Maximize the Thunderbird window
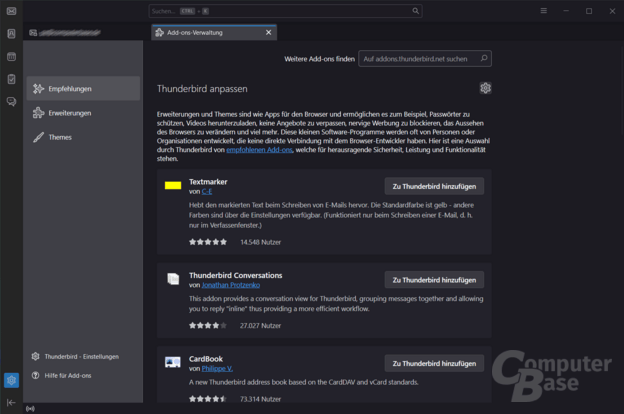The width and height of the screenshot is (624, 414). tap(589, 11)
